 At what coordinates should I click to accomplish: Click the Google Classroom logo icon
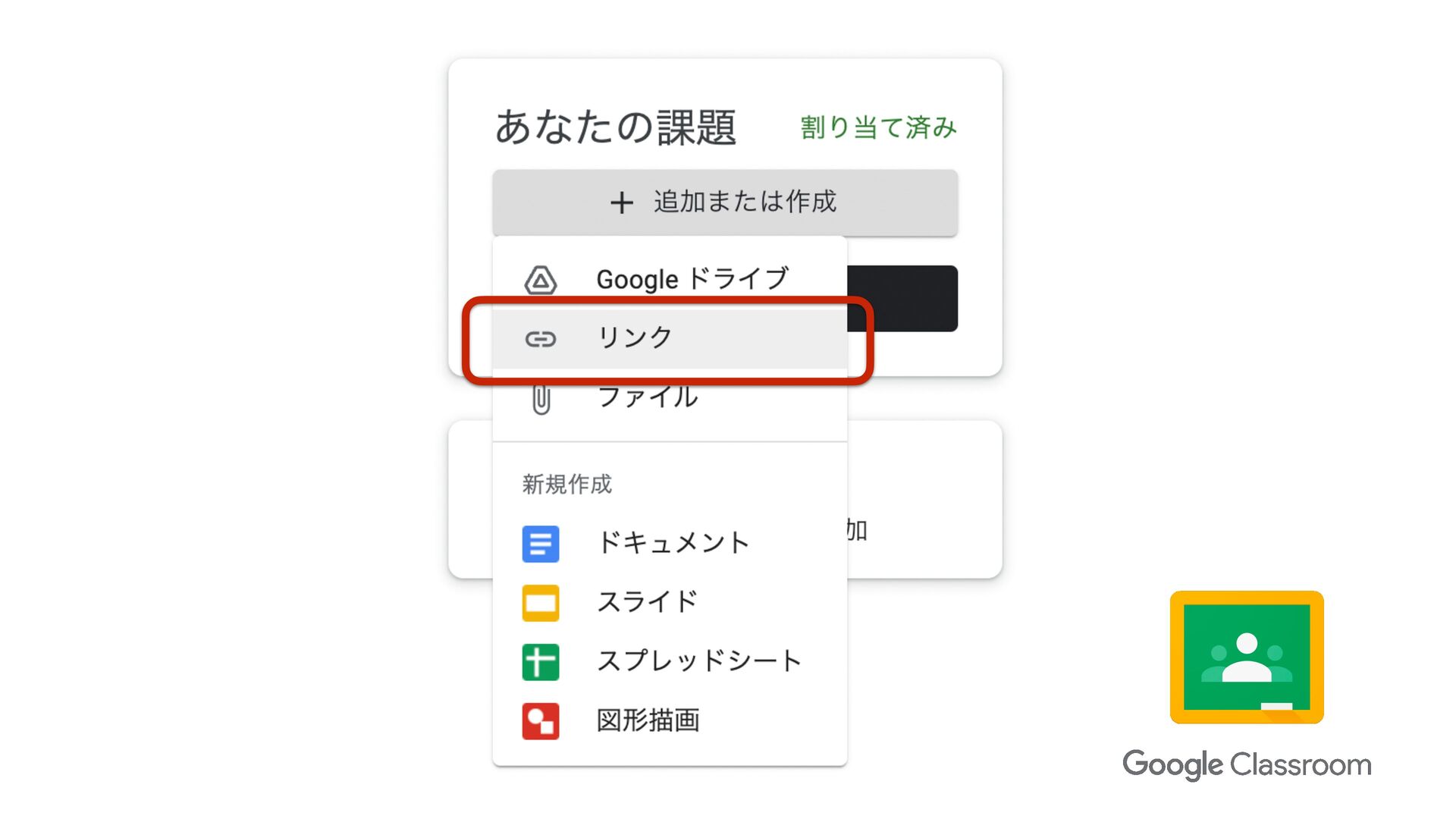(x=1247, y=657)
